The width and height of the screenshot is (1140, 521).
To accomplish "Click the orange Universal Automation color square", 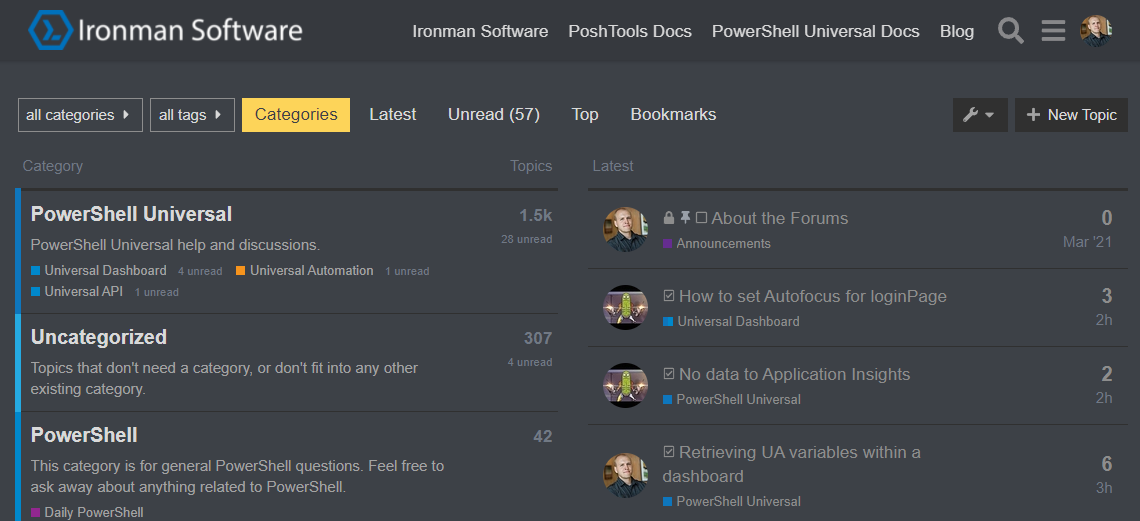I will [x=241, y=271].
